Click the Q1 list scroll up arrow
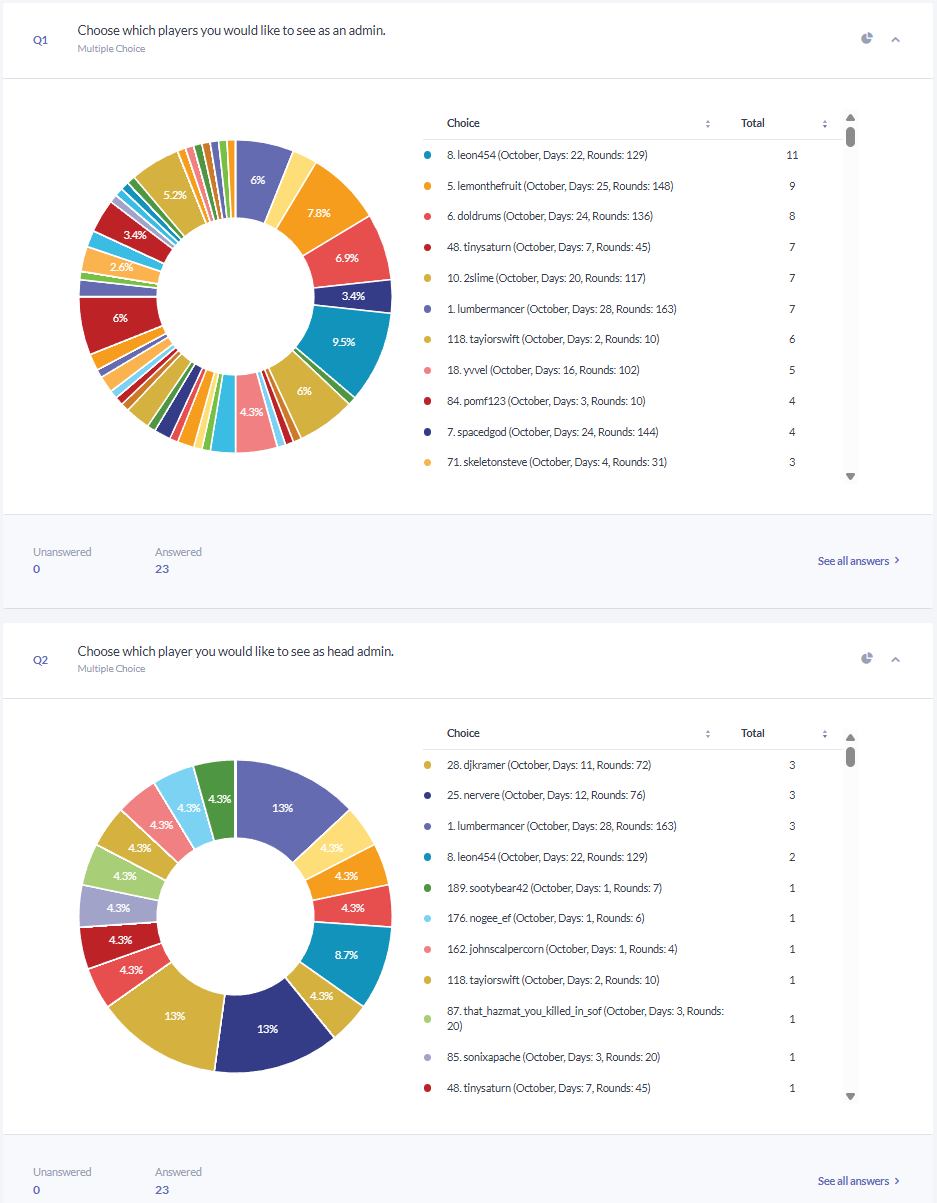Image resolution: width=937 pixels, height=1203 pixels. point(850,117)
